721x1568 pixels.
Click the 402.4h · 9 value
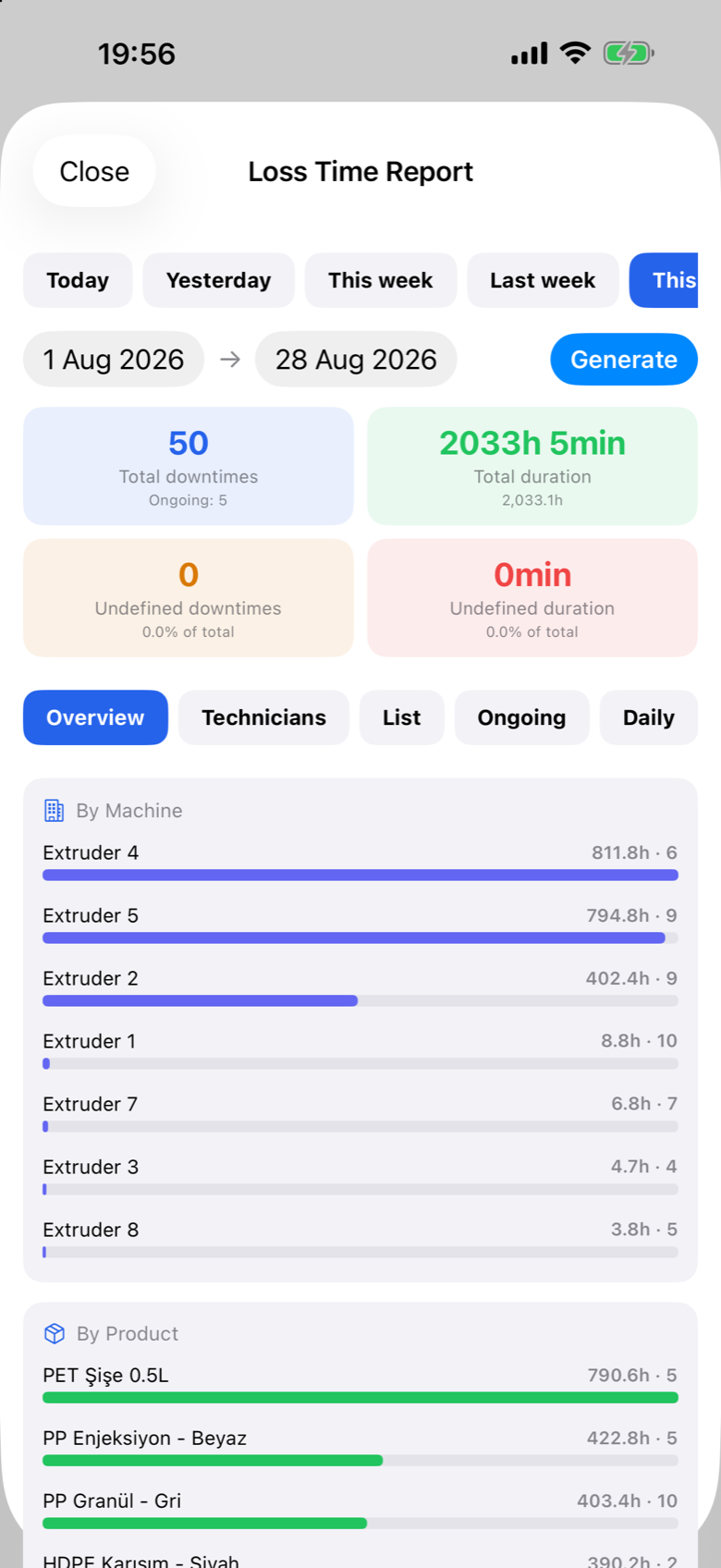pos(632,978)
